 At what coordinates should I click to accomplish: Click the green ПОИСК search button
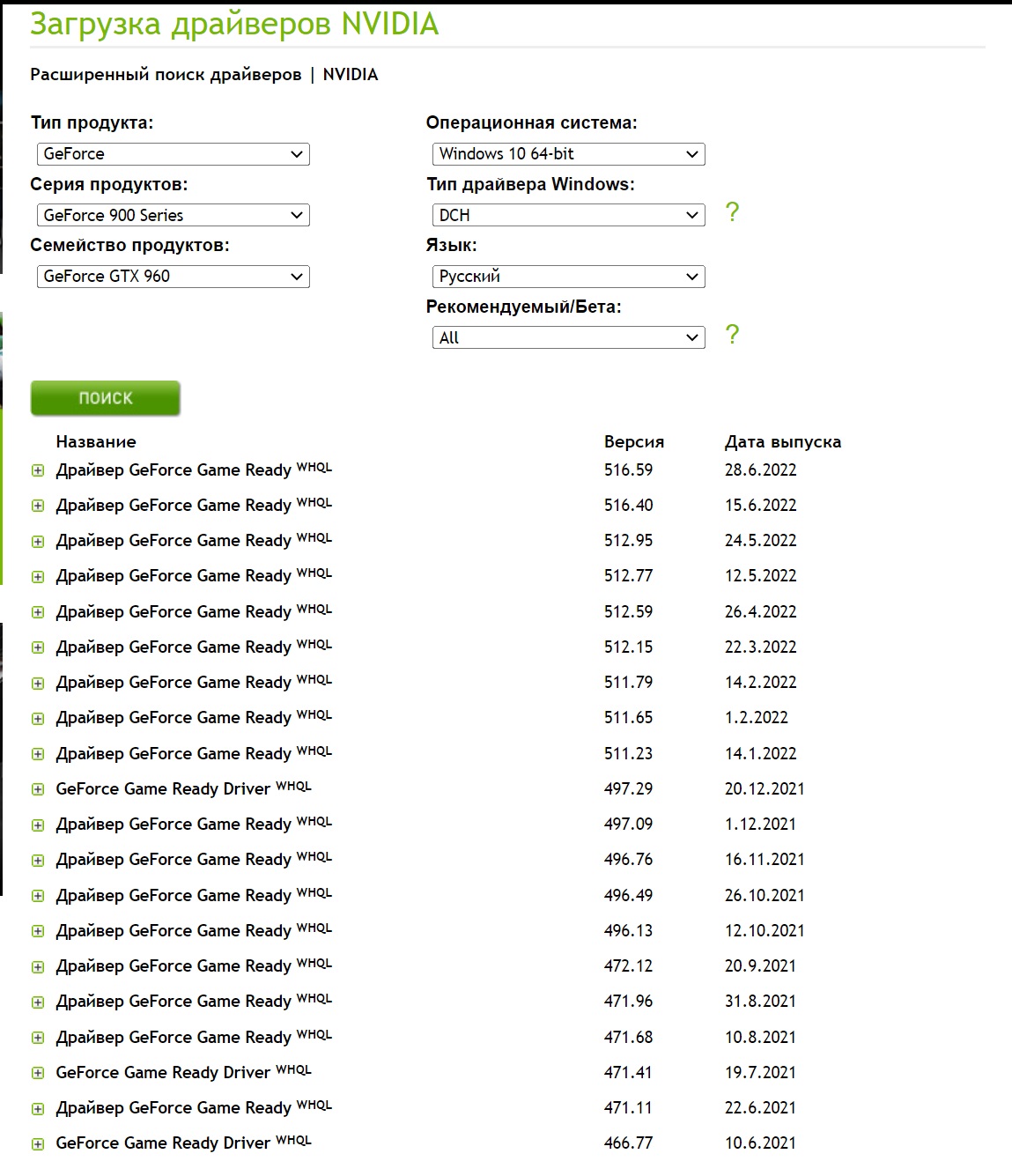(106, 398)
